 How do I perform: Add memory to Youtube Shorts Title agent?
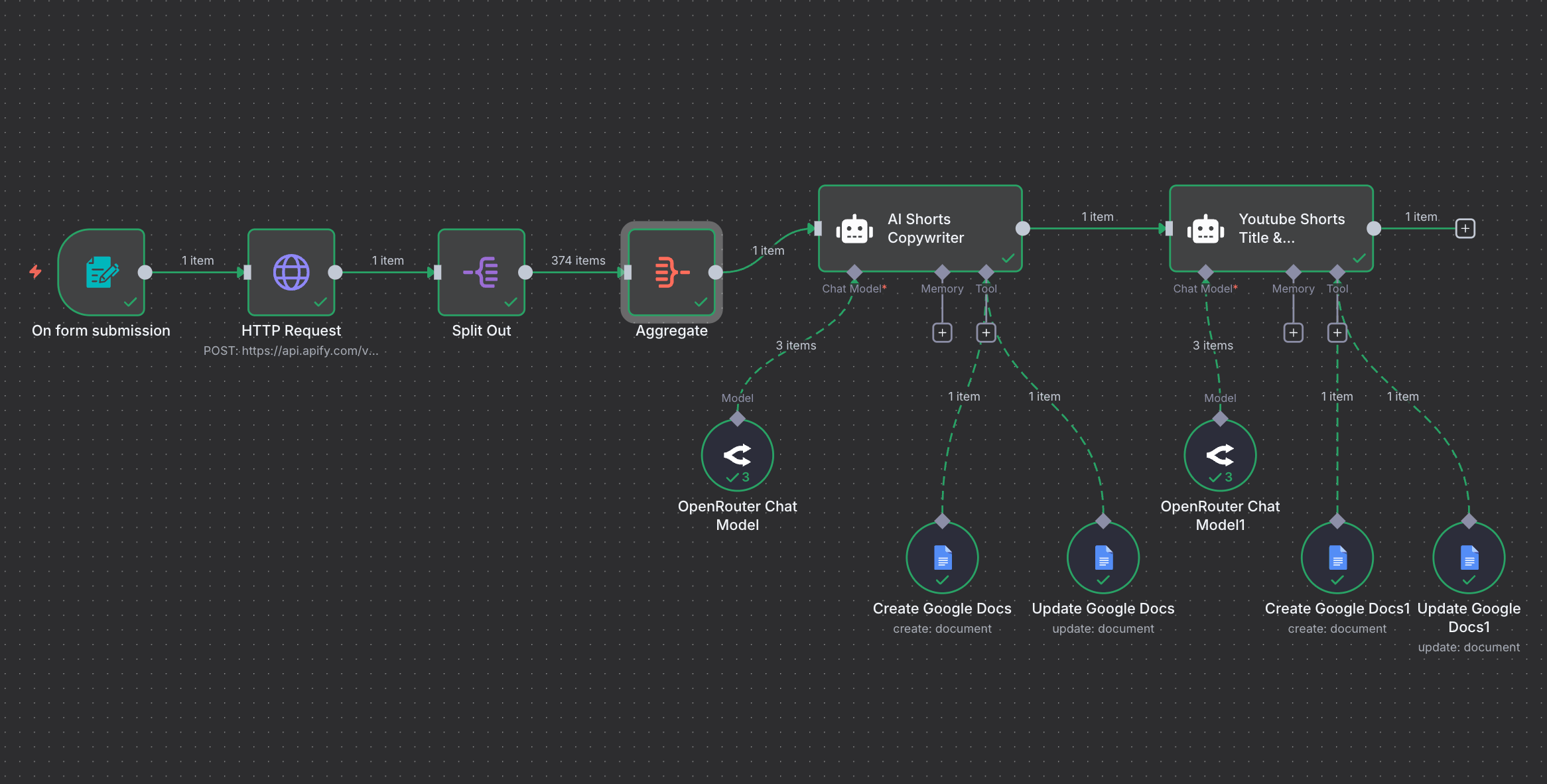(x=1293, y=332)
